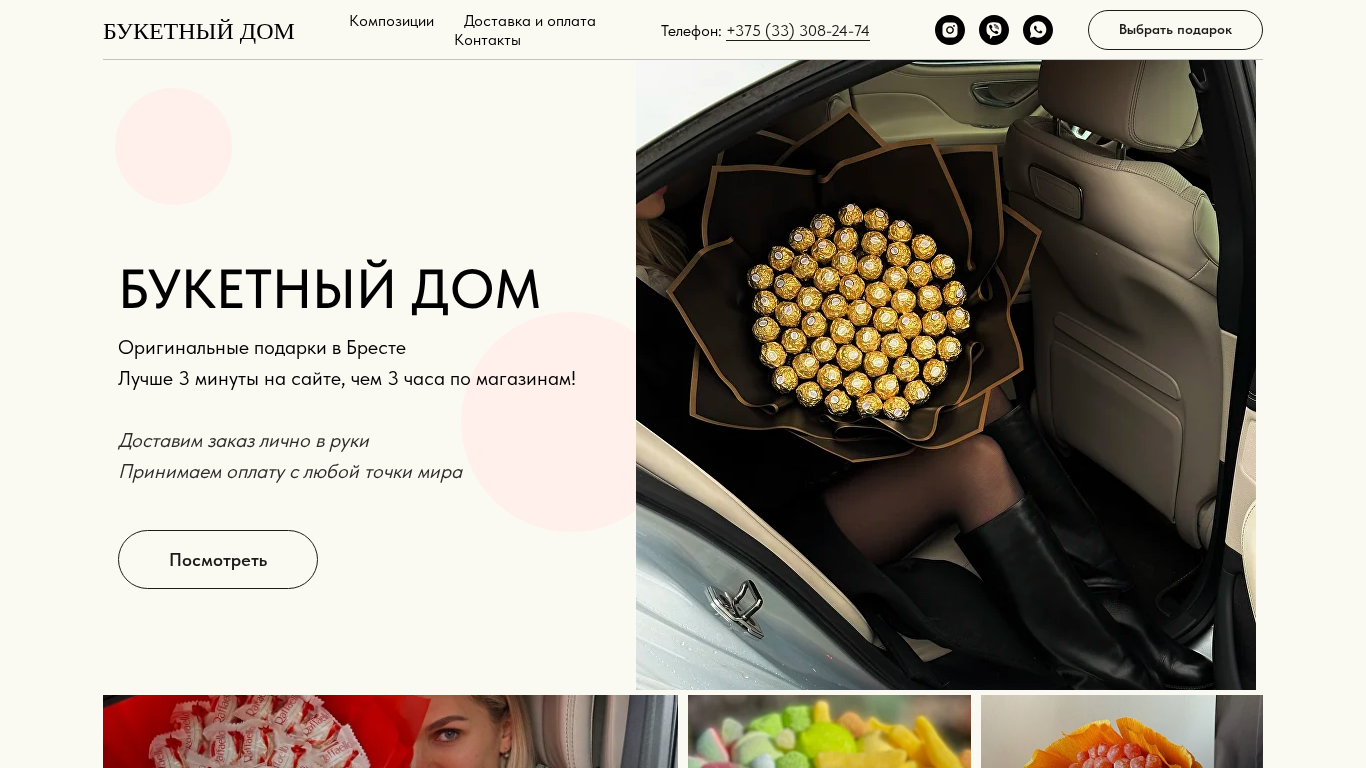This screenshot has width=1366, height=768.
Task: Open the WhatsApp chat icon
Action: coord(1038,30)
